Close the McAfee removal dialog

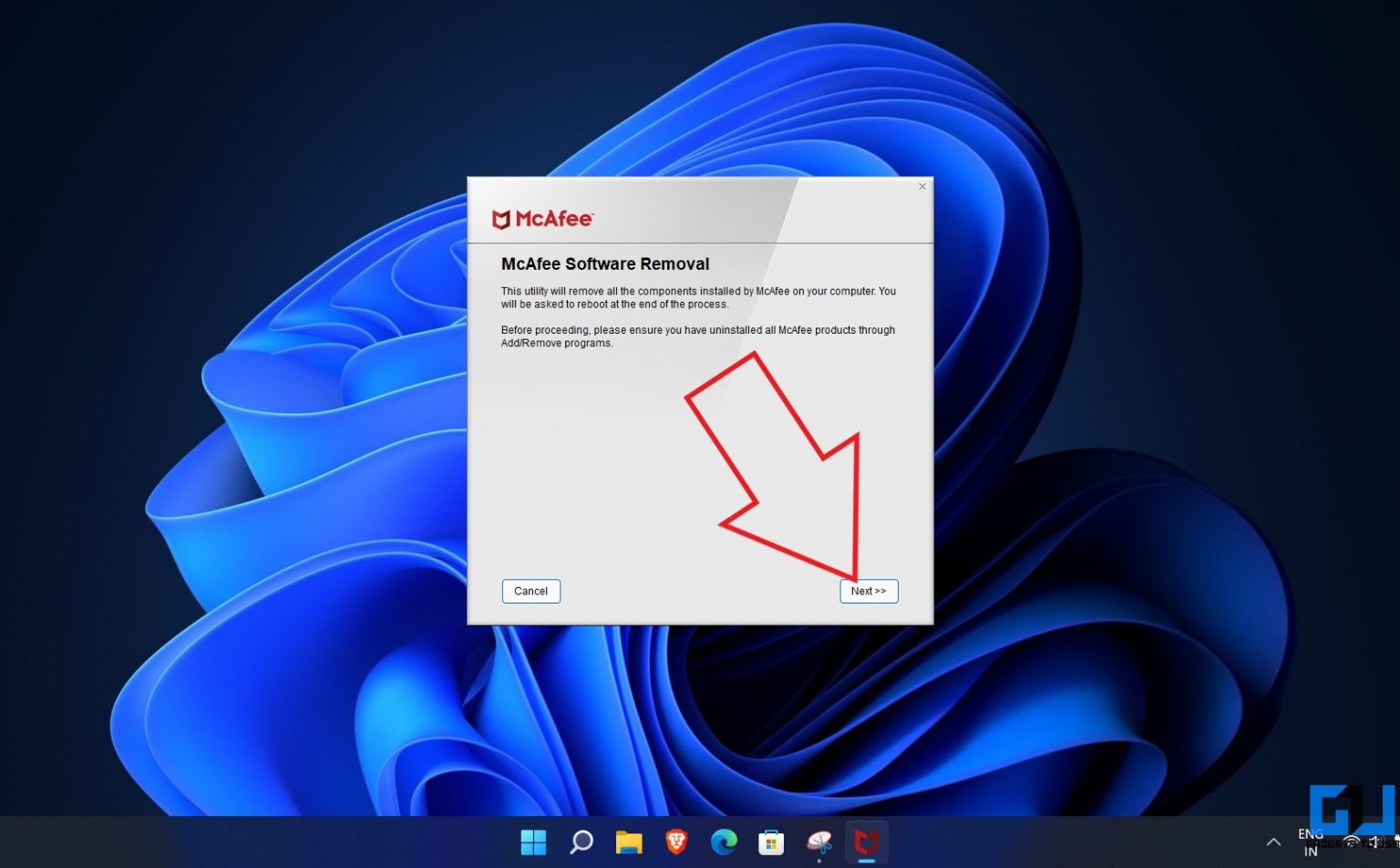(x=921, y=186)
